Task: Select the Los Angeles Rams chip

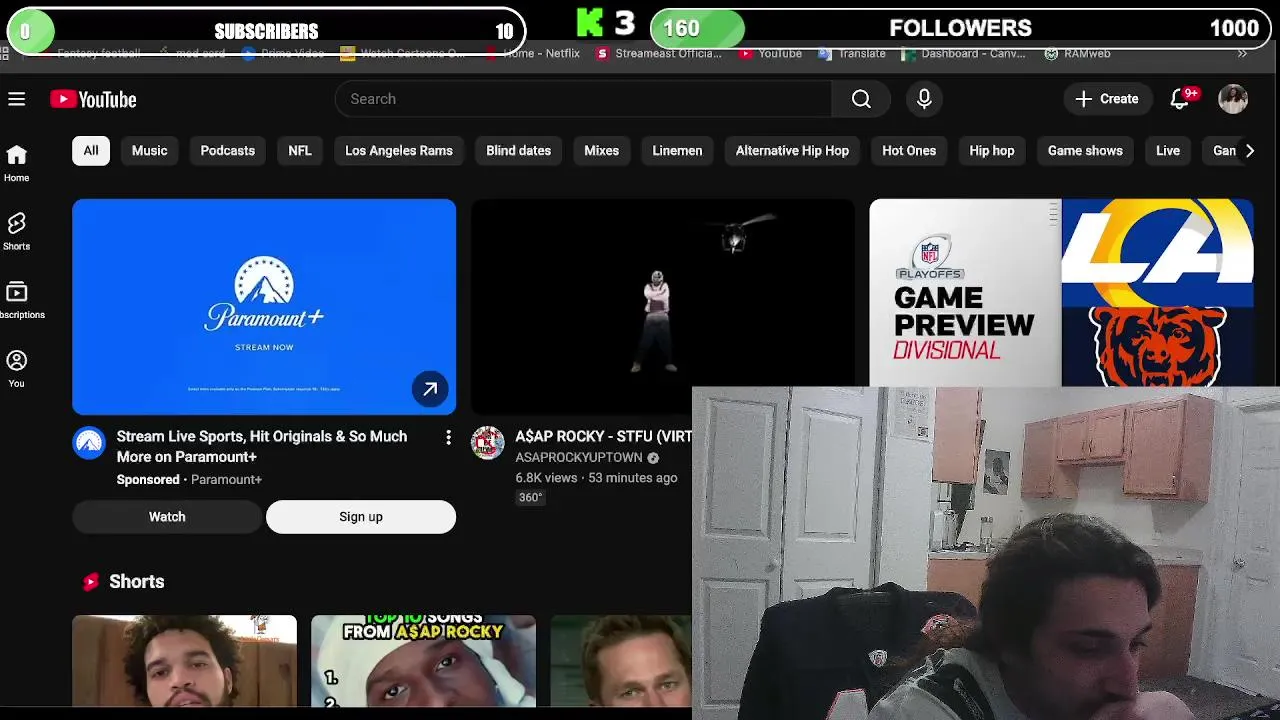Action: click(x=399, y=151)
